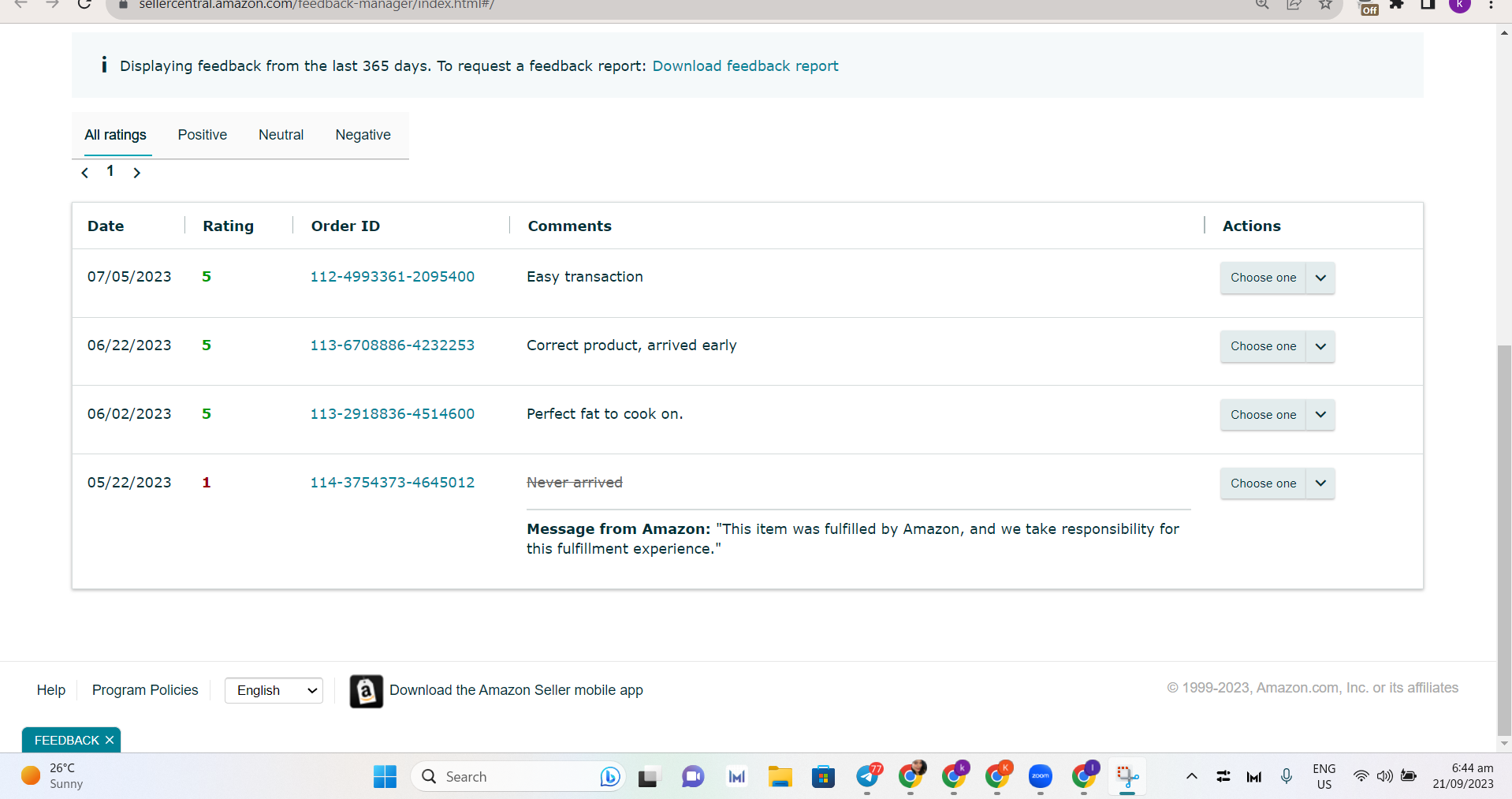Switch to the All ratings tab
Image resolution: width=1512 pixels, height=799 pixels.
[x=116, y=135]
